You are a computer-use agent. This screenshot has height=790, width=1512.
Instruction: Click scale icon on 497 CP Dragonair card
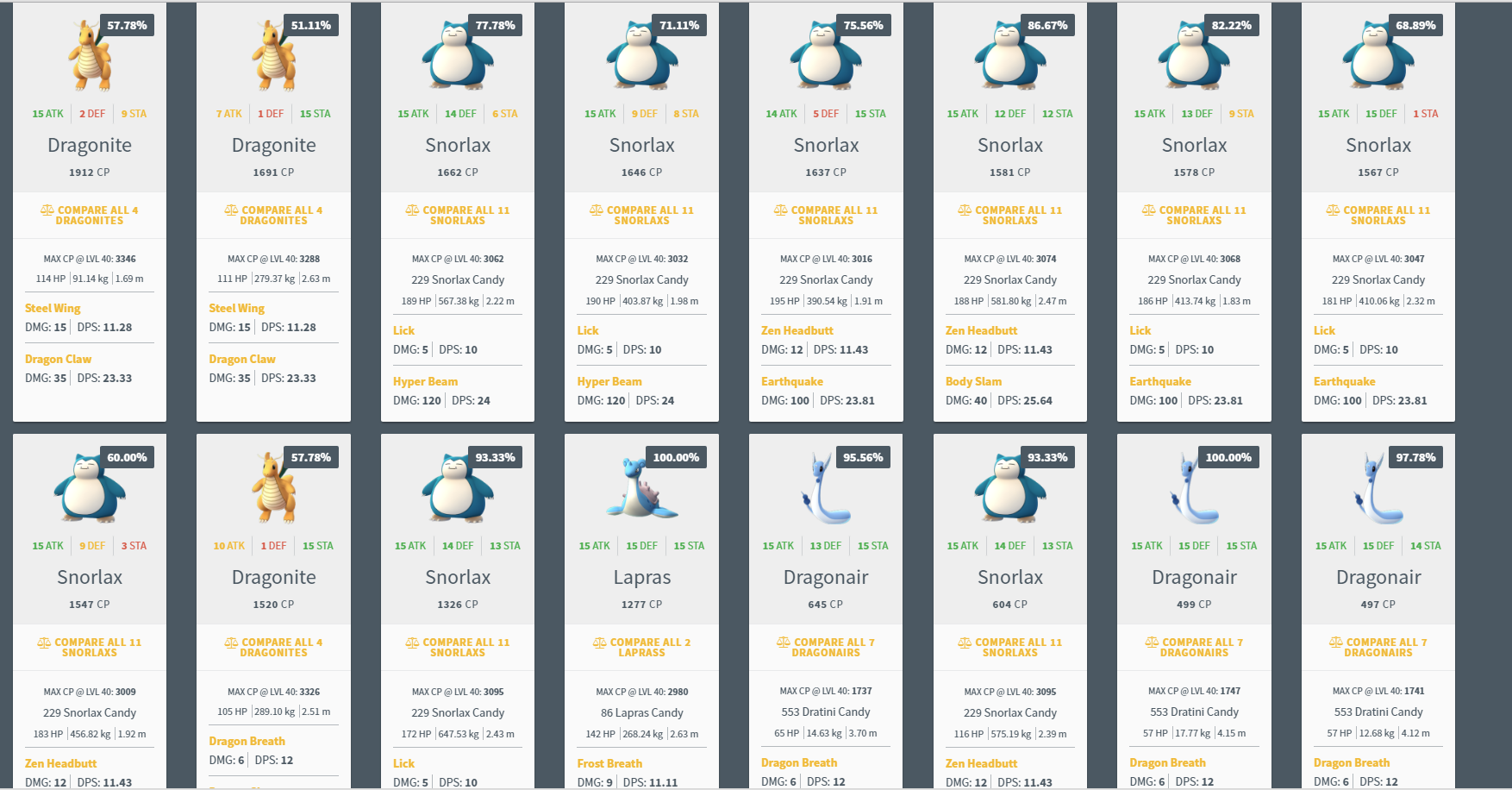point(1336,643)
